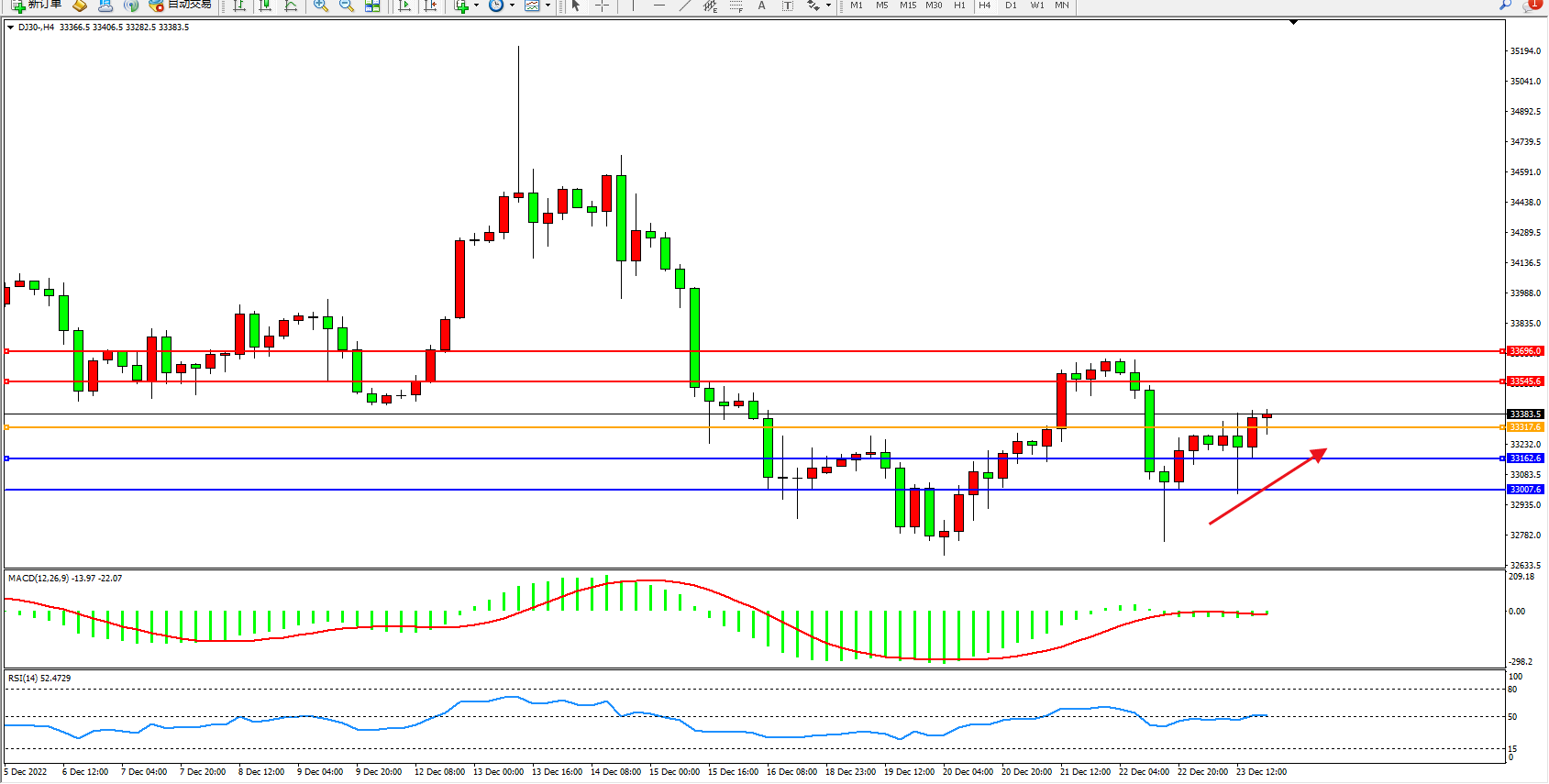The image size is (1549, 784).
Task: Click the New Order (新订单) button
Action: click(37, 5)
